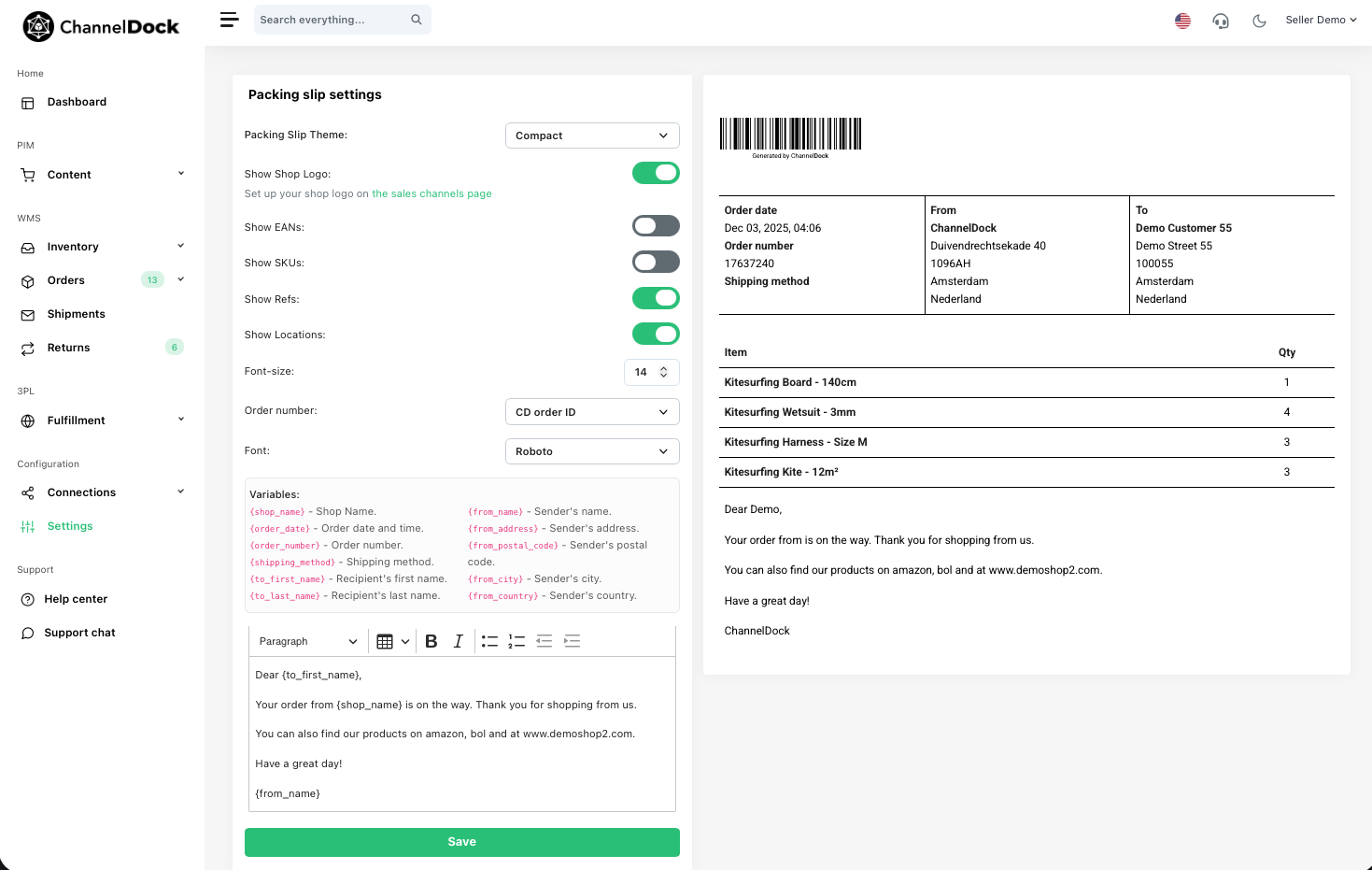Save the packing slip settings

pyautogui.click(x=461, y=842)
